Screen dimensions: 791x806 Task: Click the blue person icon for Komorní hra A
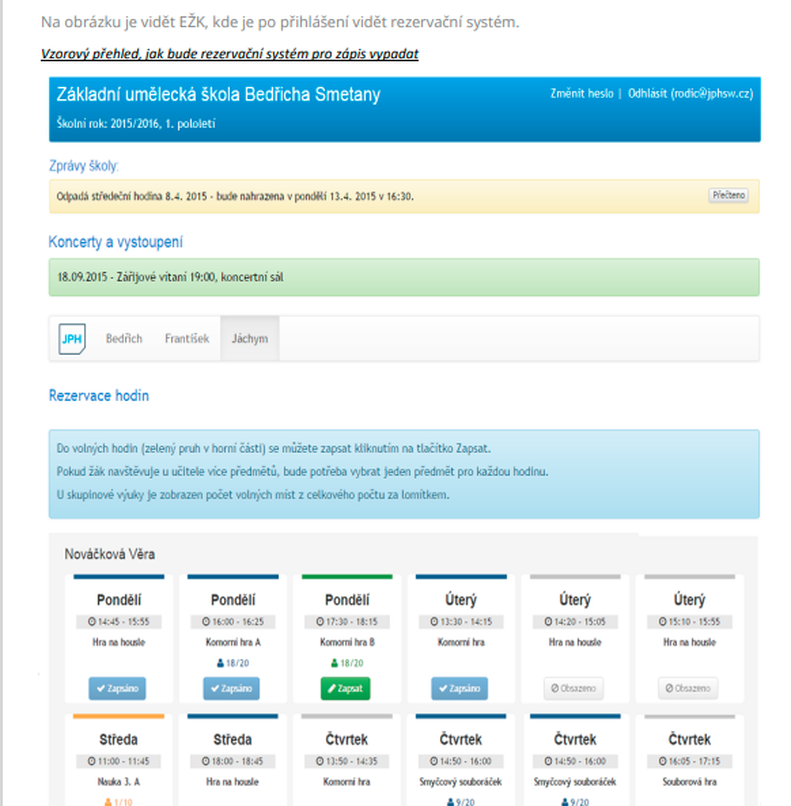point(220,663)
